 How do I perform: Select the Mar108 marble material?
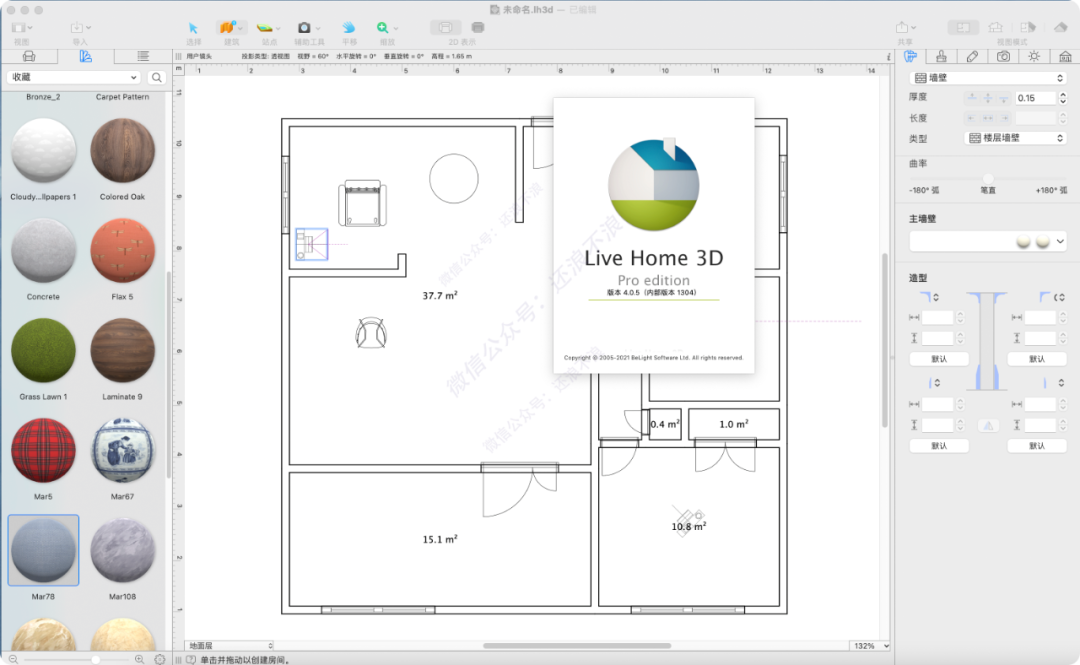click(x=123, y=551)
